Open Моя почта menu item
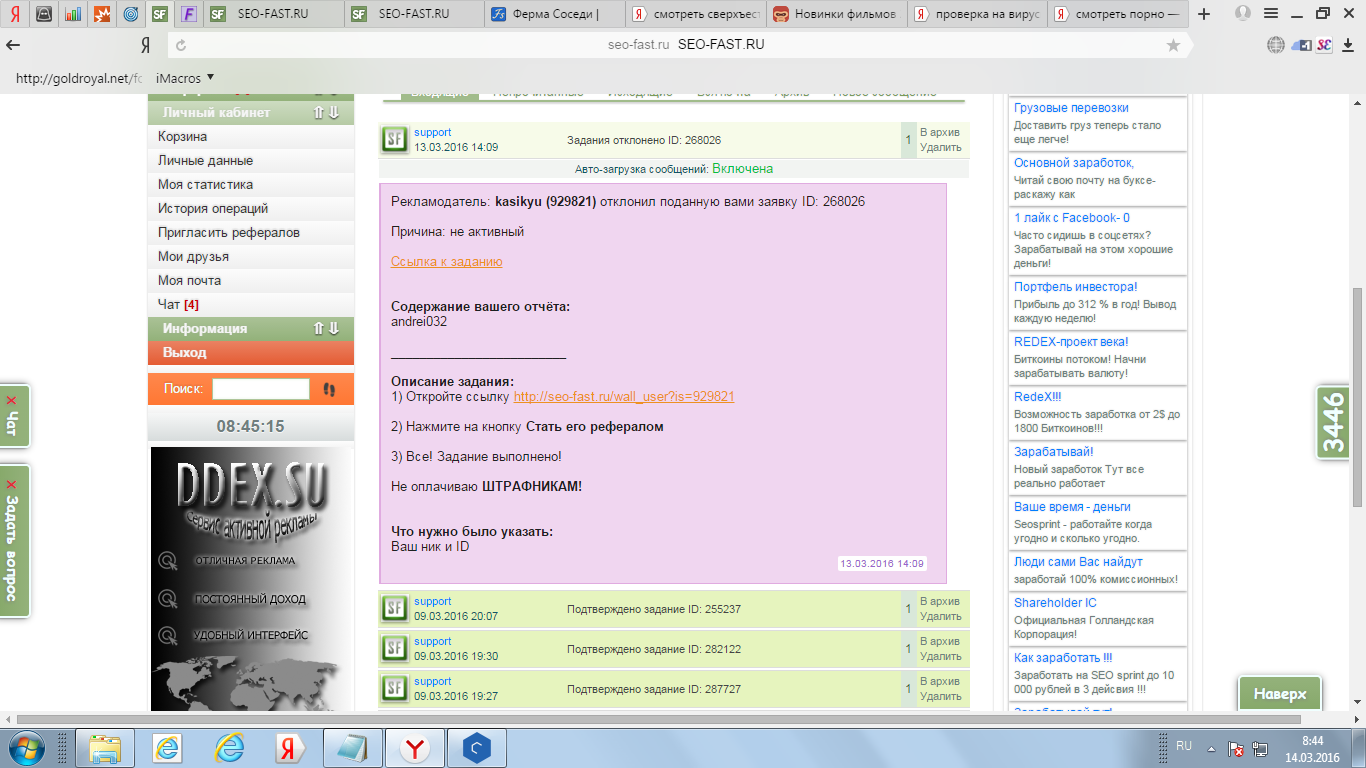1366x768 pixels. [251, 281]
